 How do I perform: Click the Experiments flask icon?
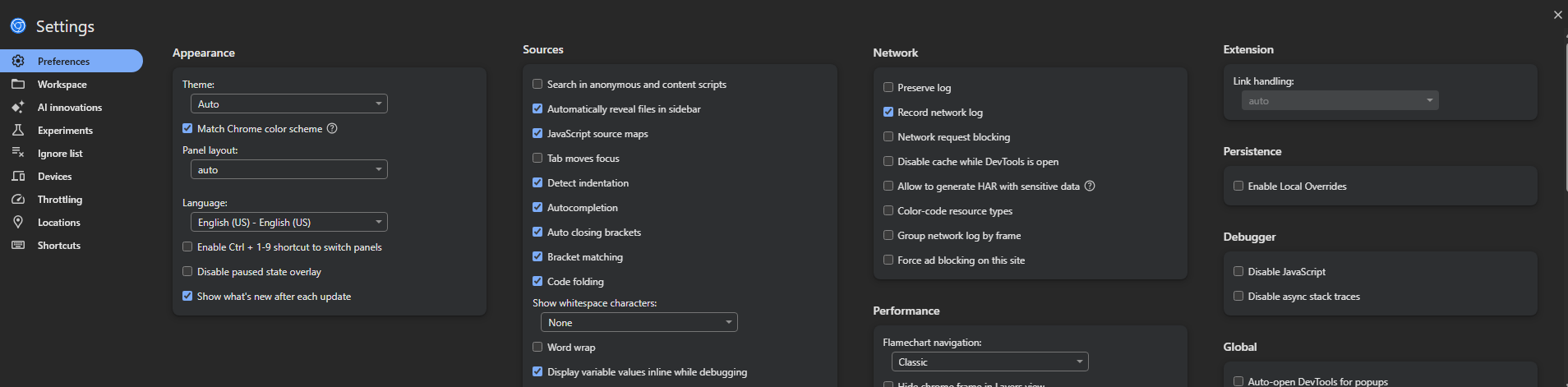(18, 130)
